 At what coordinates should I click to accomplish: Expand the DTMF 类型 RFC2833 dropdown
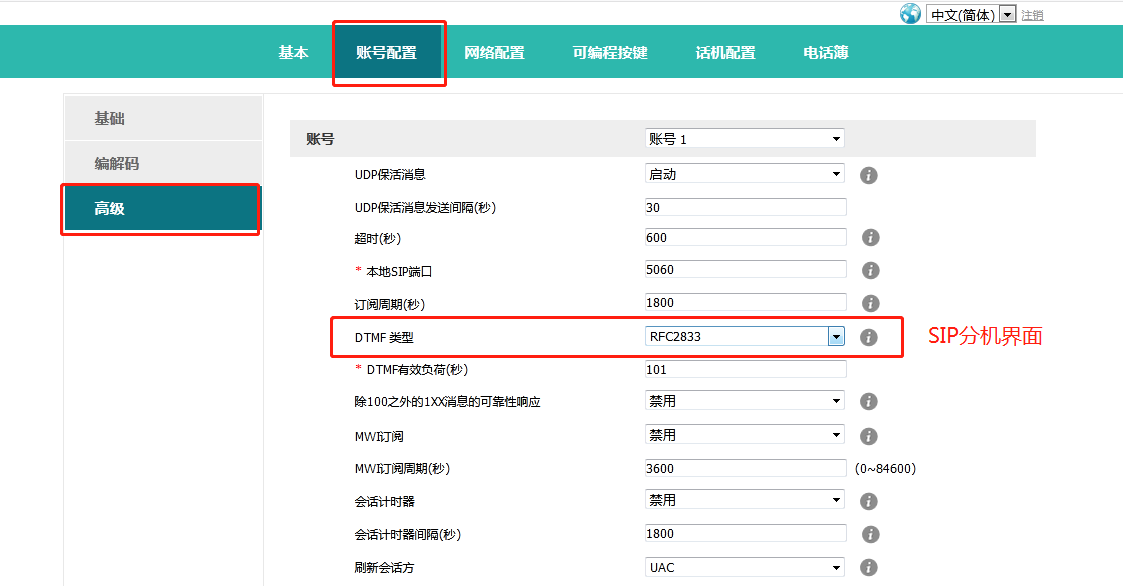745,337
